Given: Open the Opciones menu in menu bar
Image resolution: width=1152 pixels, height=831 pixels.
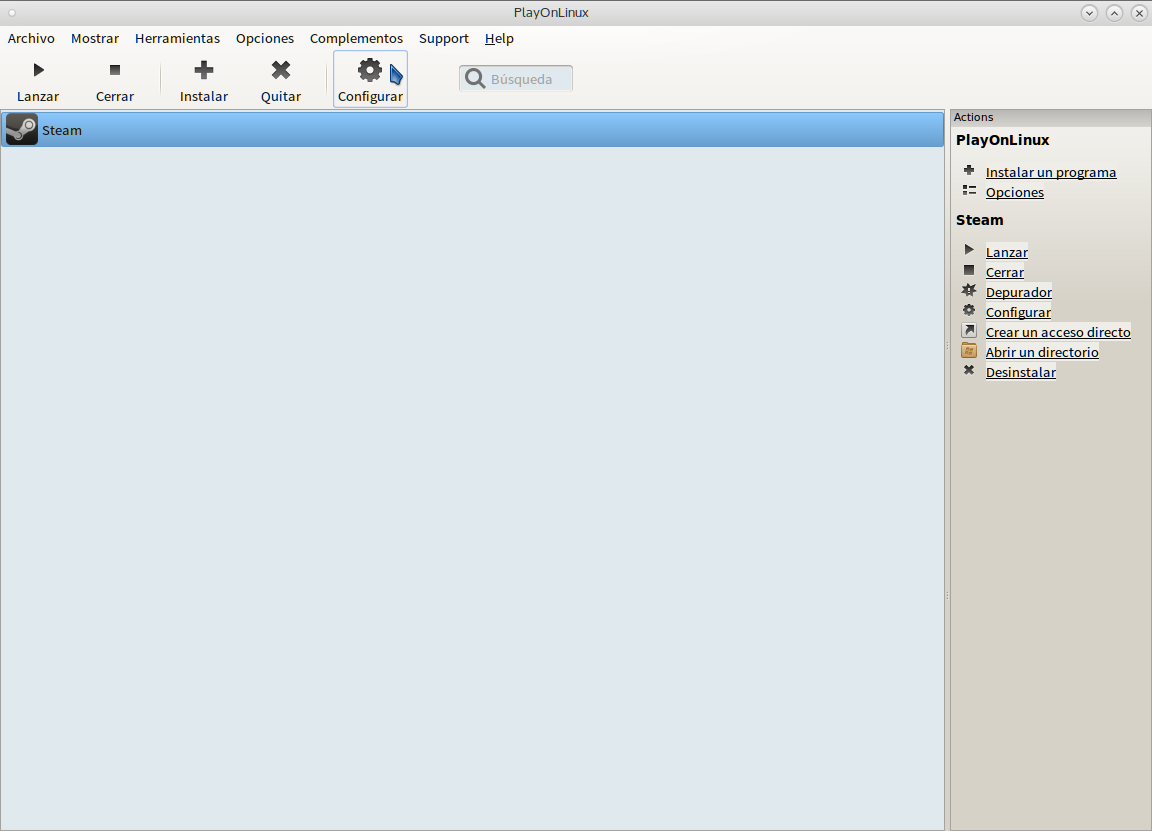Looking at the screenshot, I should pyautogui.click(x=264, y=38).
